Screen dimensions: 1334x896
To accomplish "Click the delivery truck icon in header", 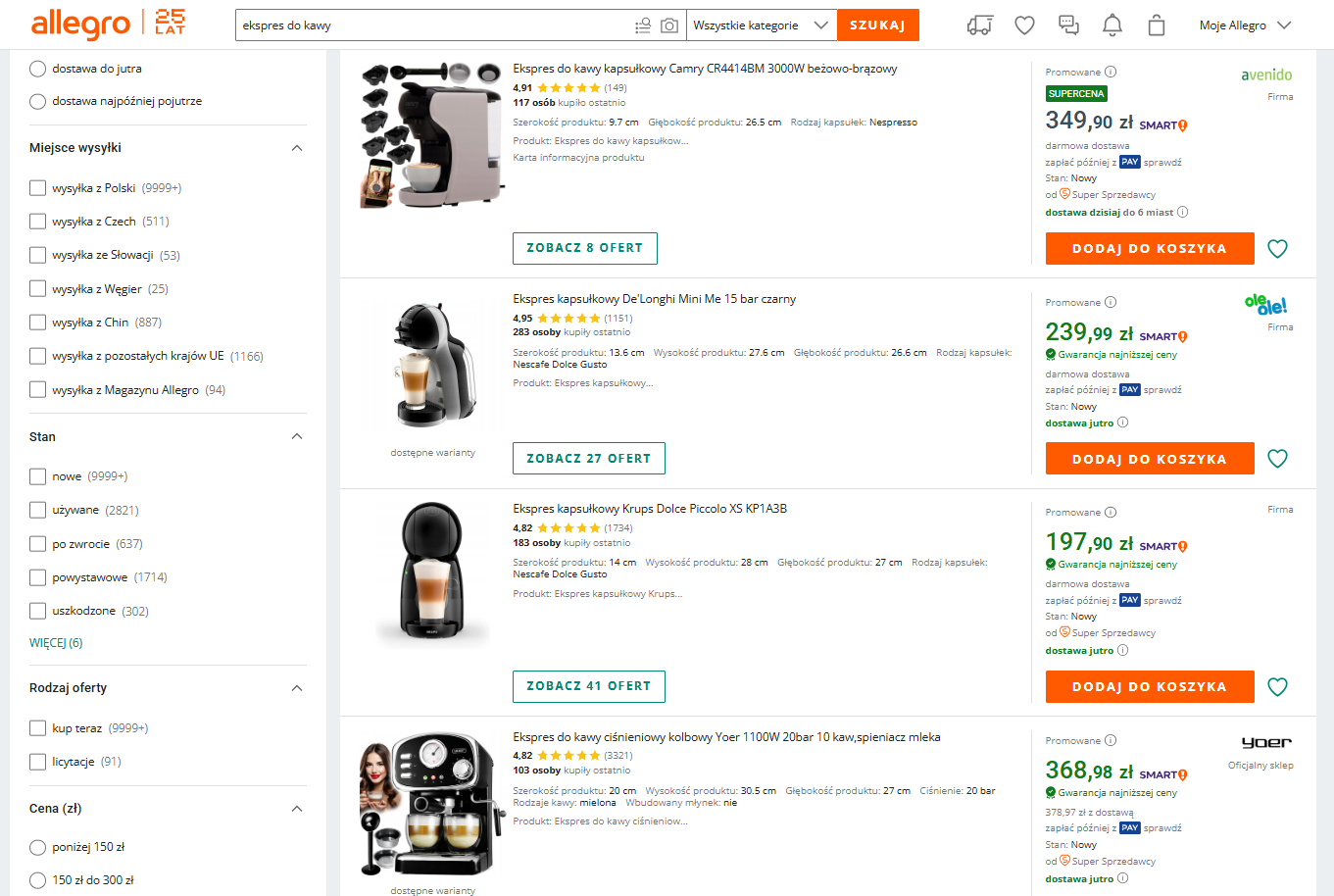I will [x=979, y=25].
